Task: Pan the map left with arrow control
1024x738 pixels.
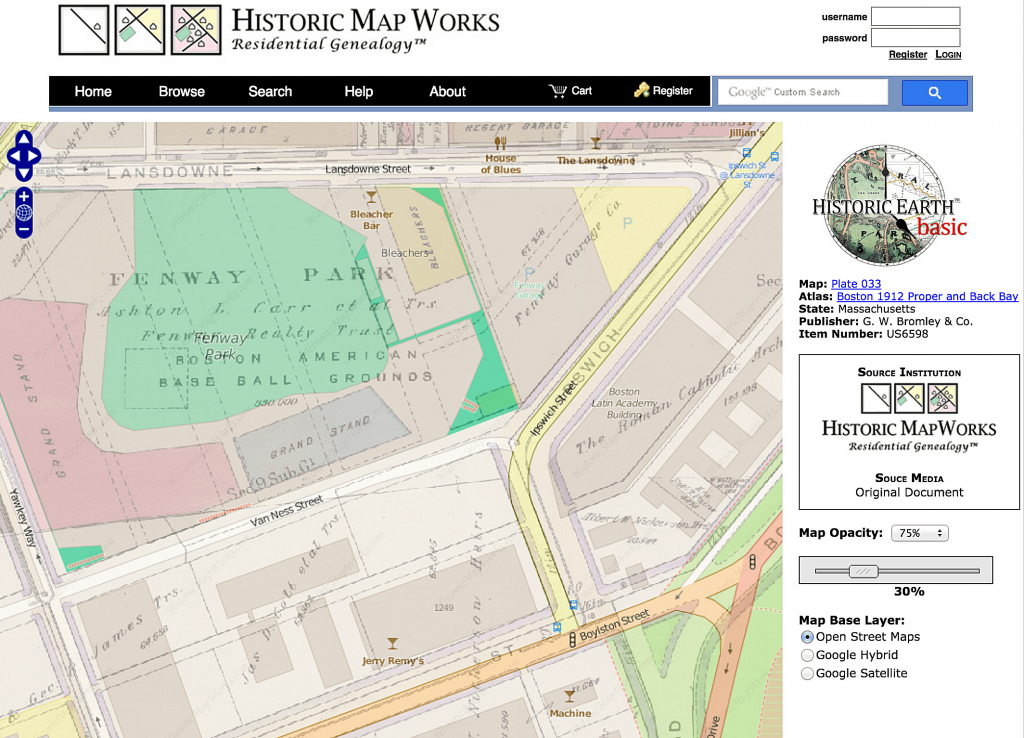Action: (x=13, y=156)
